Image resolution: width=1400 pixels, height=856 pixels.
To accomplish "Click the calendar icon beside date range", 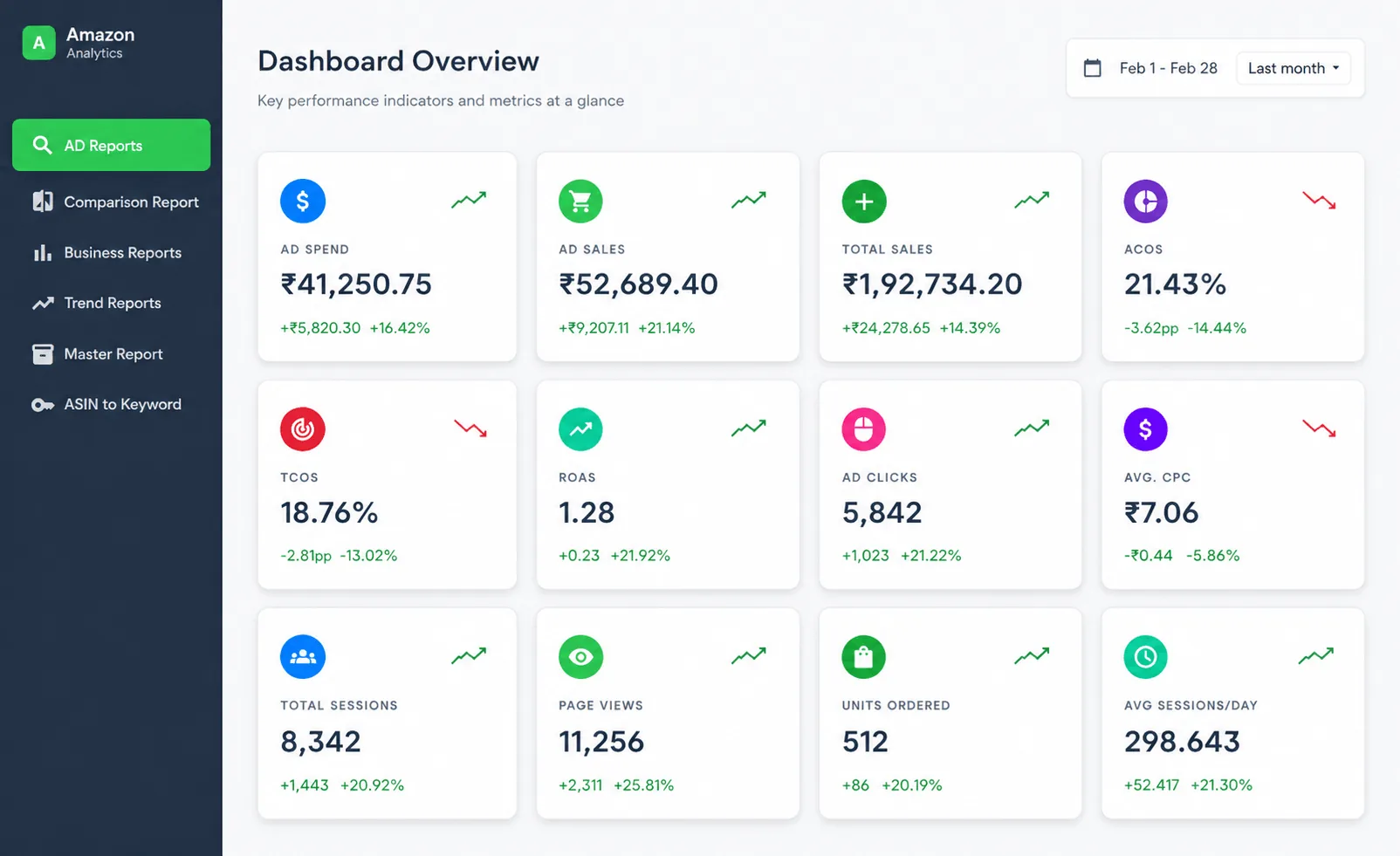I will coord(1092,68).
